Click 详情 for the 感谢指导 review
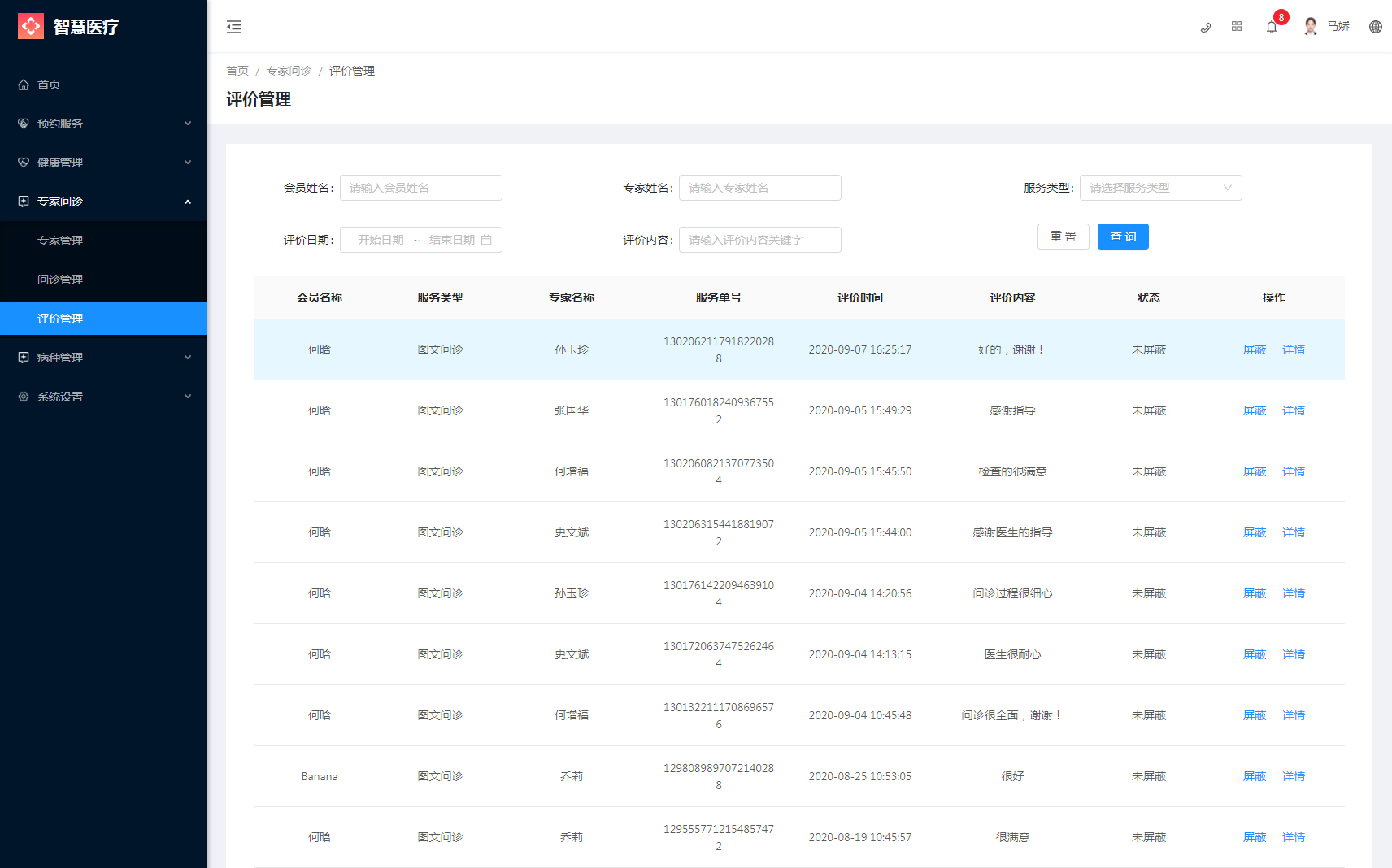The image size is (1392, 868). pyautogui.click(x=1294, y=410)
